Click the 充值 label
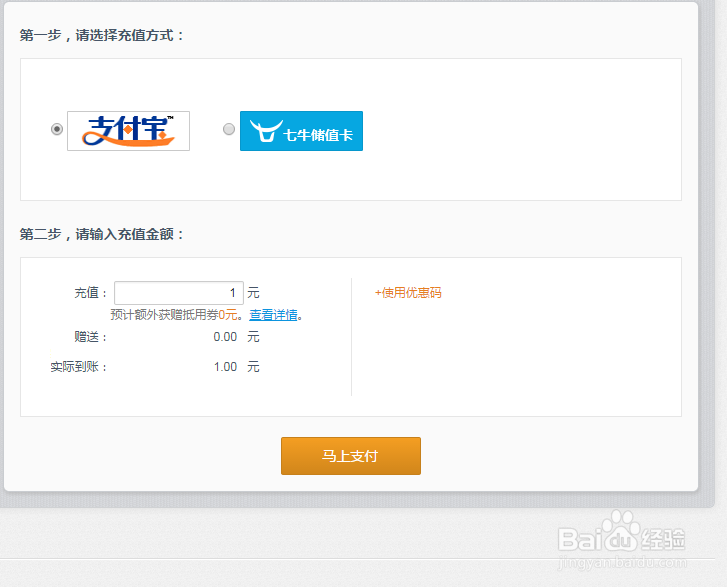Screen dimensions: 727x587 click(90, 293)
